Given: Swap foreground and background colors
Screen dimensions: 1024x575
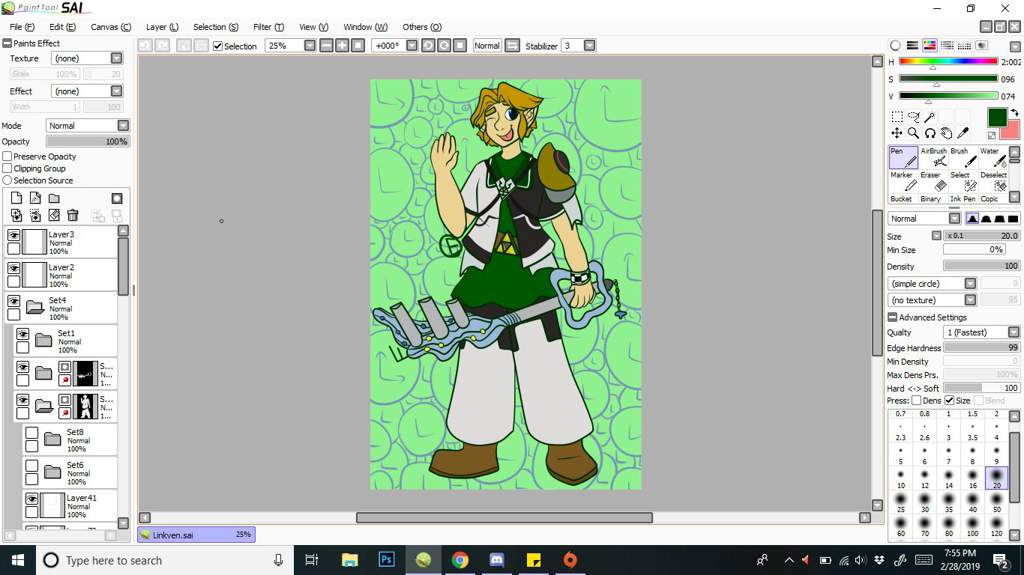Looking at the screenshot, I should (x=1014, y=113).
